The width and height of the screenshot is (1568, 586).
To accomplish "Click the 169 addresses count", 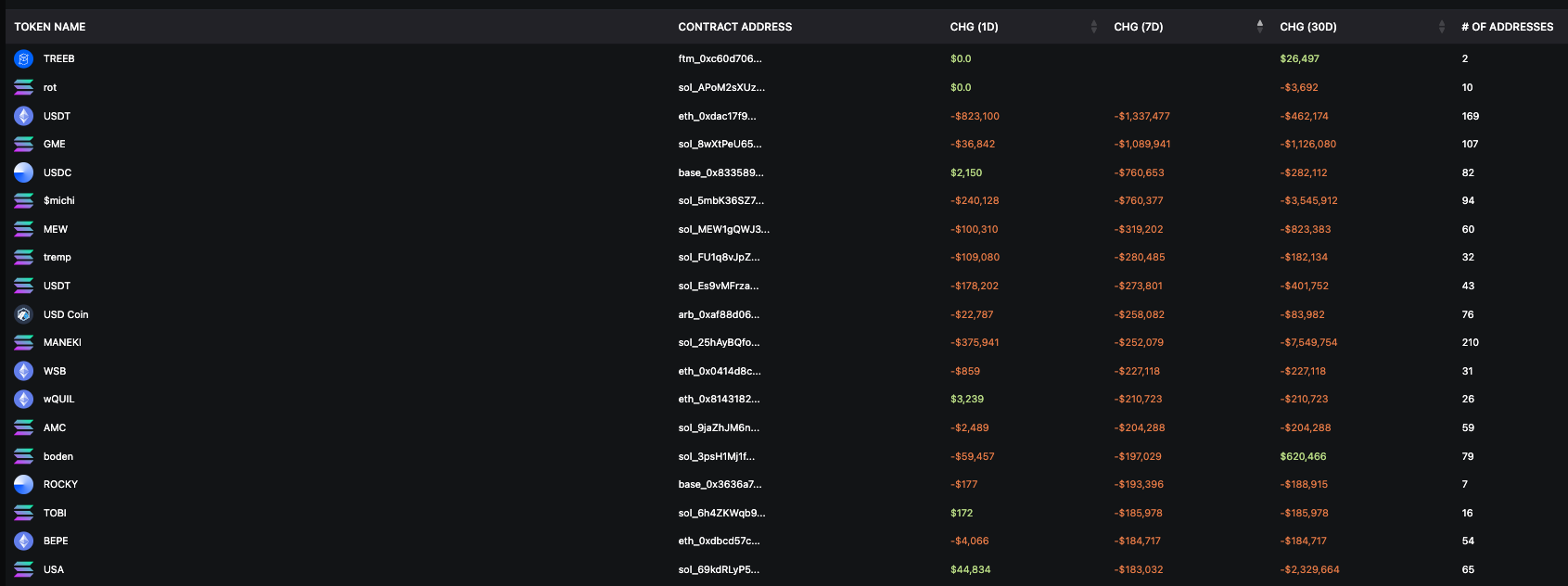I will [x=1470, y=116].
